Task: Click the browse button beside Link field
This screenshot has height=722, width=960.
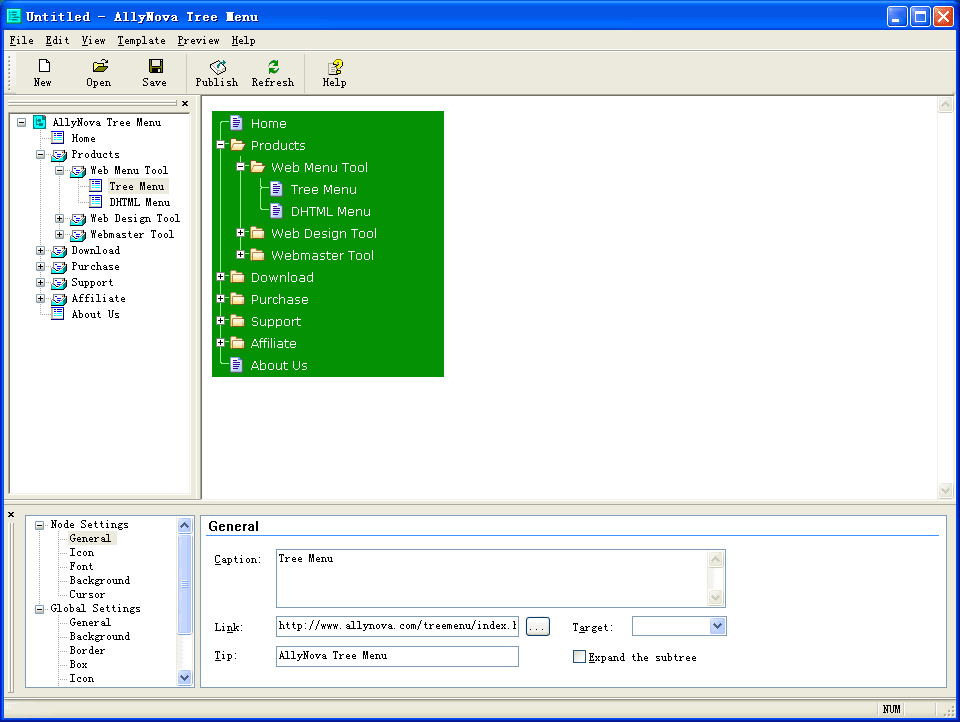Action: [x=538, y=627]
